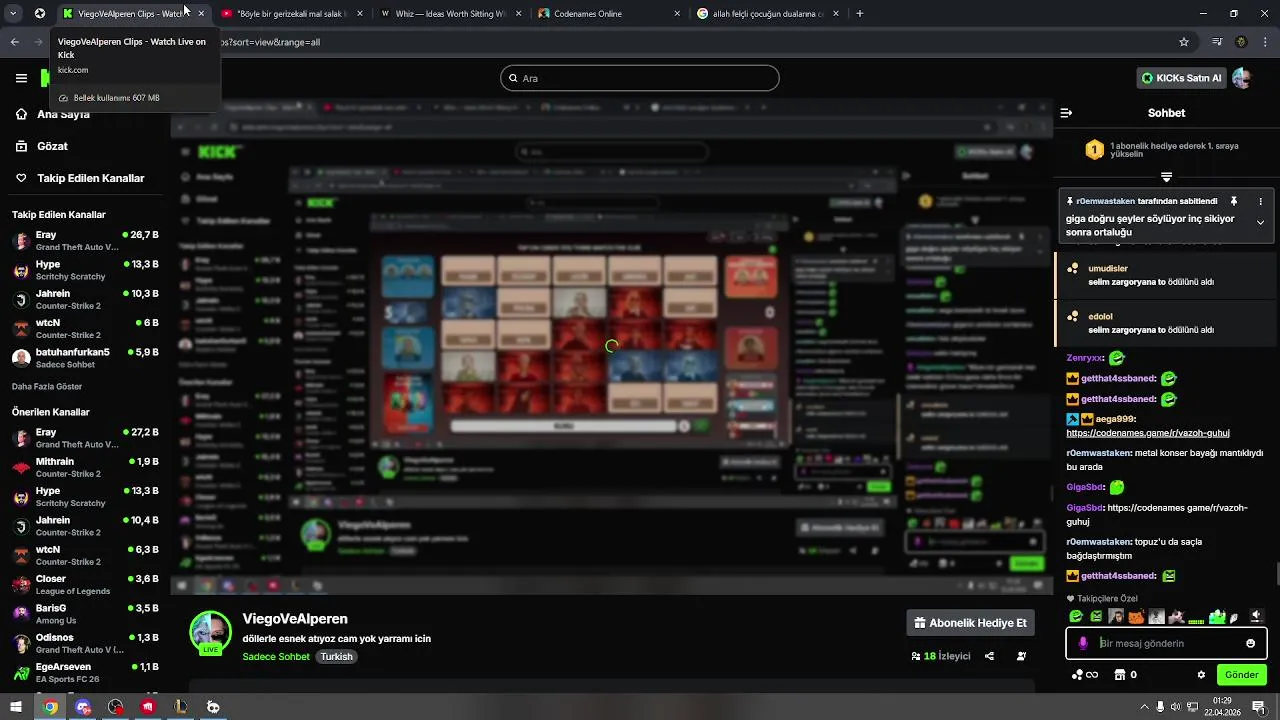Open Hype channel in followed list

(85, 270)
